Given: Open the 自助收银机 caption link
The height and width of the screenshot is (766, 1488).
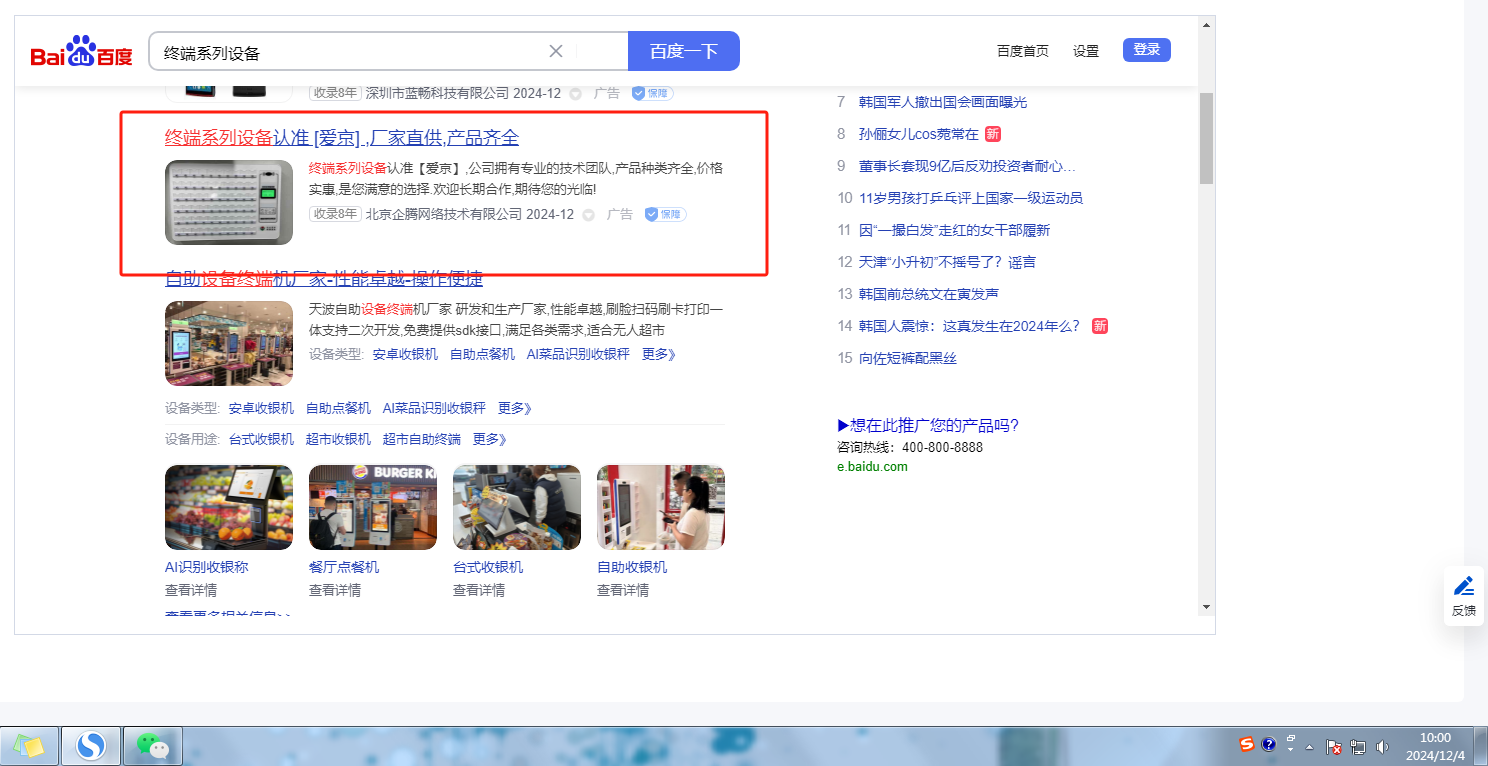Looking at the screenshot, I should [x=632, y=567].
